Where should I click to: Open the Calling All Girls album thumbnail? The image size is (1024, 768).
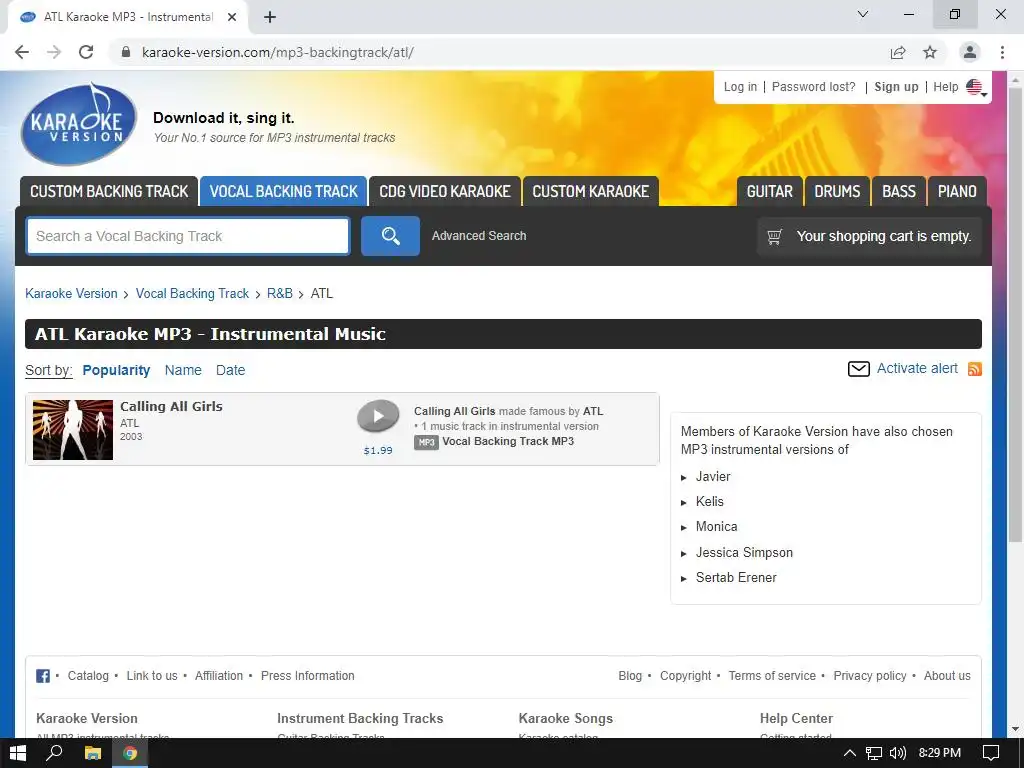click(x=72, y=430)
